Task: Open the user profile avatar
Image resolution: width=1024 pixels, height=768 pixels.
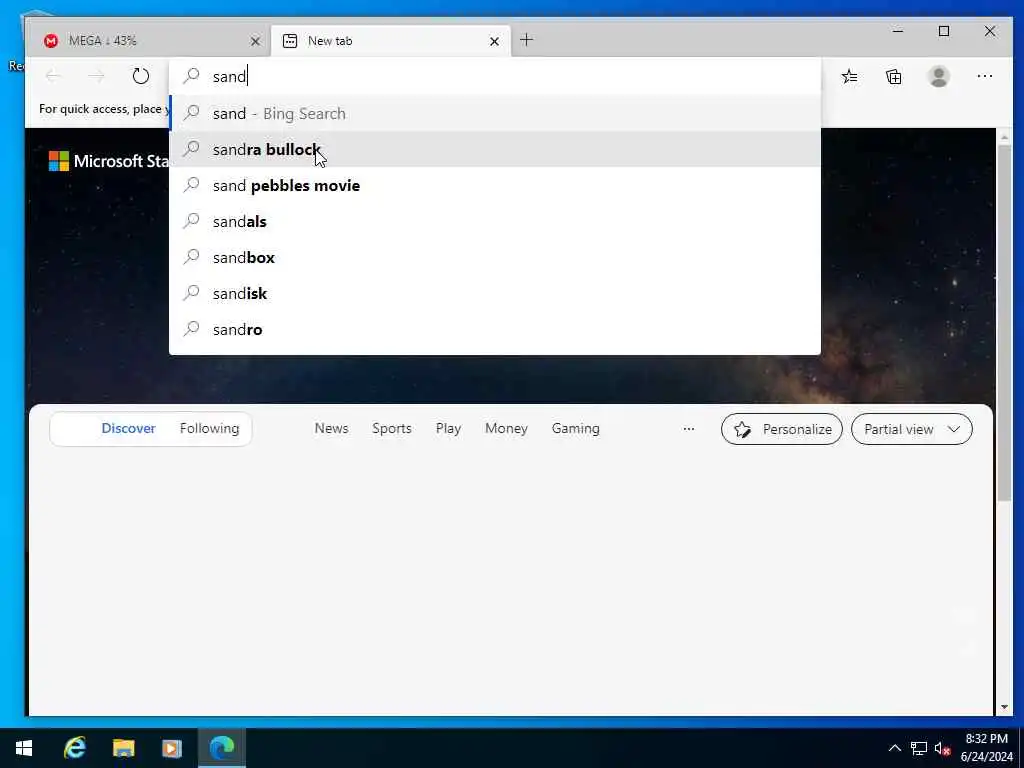Action: point(938,76)
